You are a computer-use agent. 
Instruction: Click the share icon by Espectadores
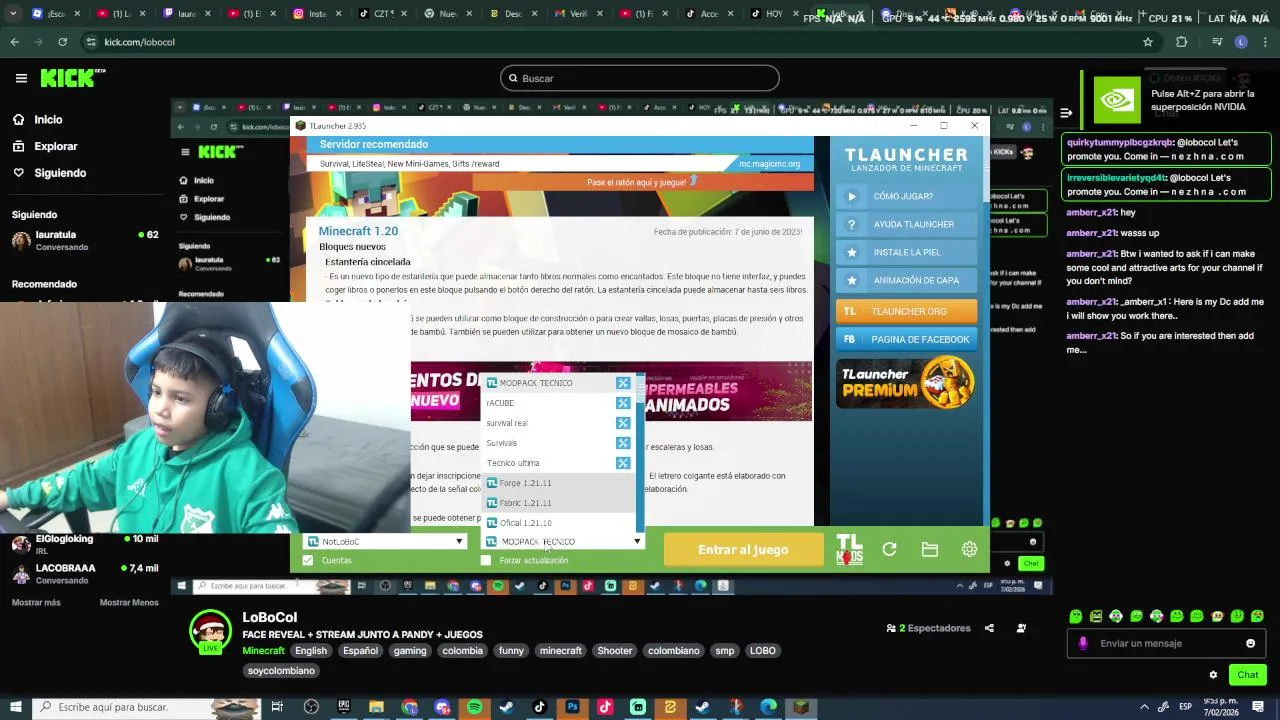[989, 628]
